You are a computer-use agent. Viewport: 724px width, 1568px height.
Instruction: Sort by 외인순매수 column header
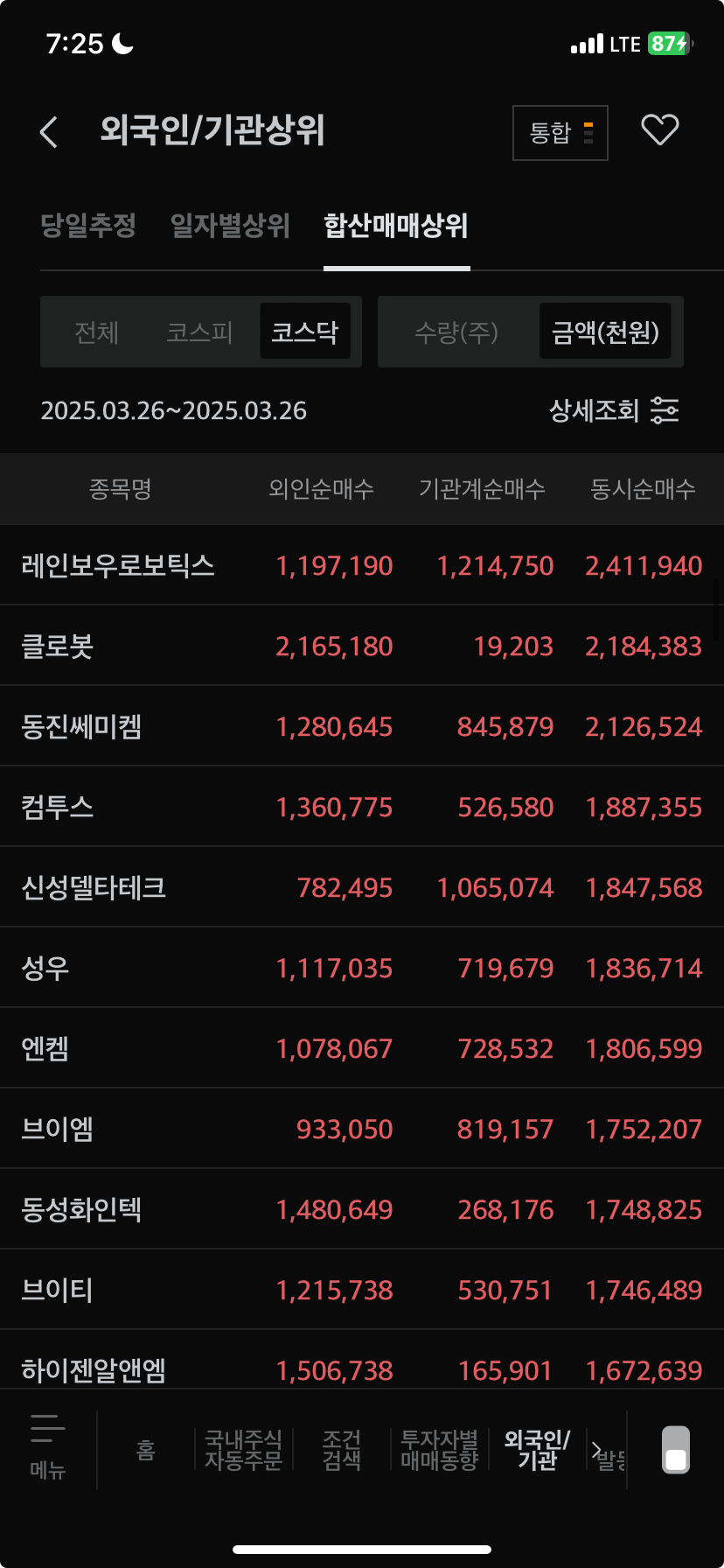pos(321,488)
